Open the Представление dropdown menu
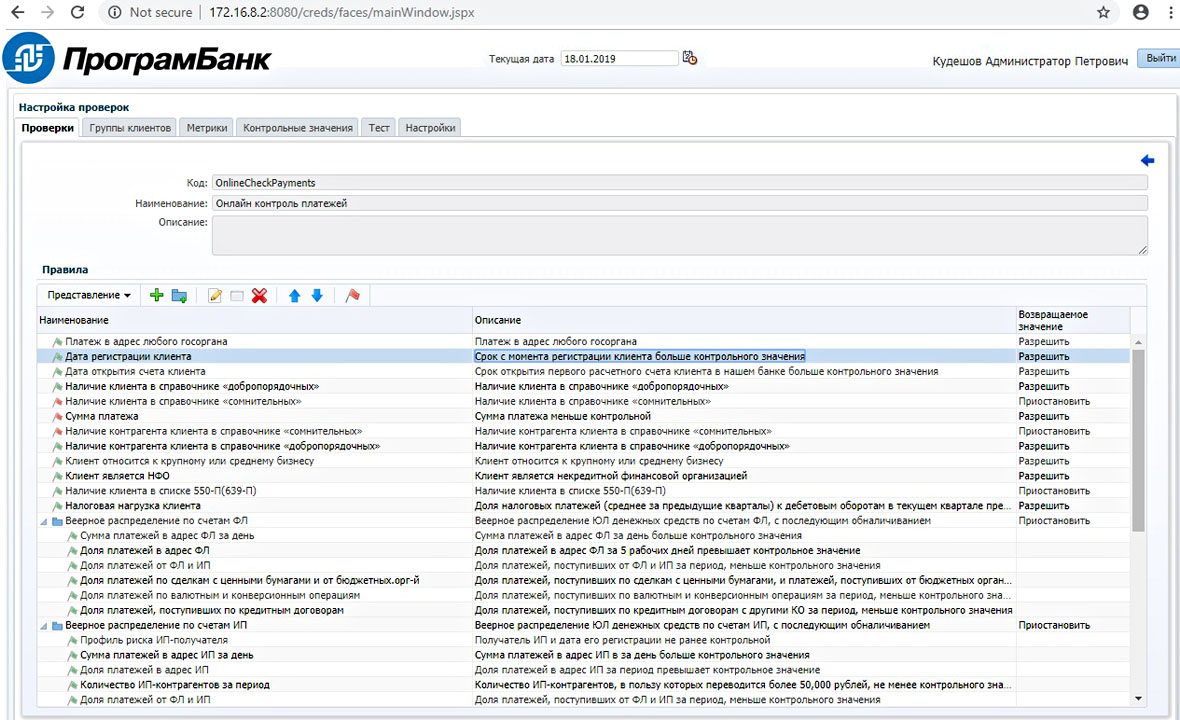This screenshot has height=720, width=1180. pos(89,295)
